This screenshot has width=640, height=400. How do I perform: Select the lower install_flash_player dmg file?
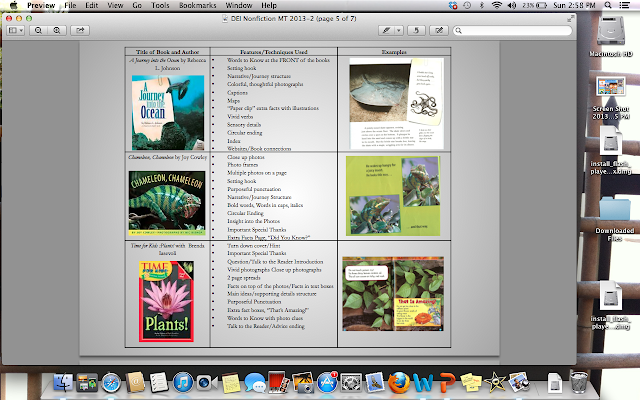point(611,305)
